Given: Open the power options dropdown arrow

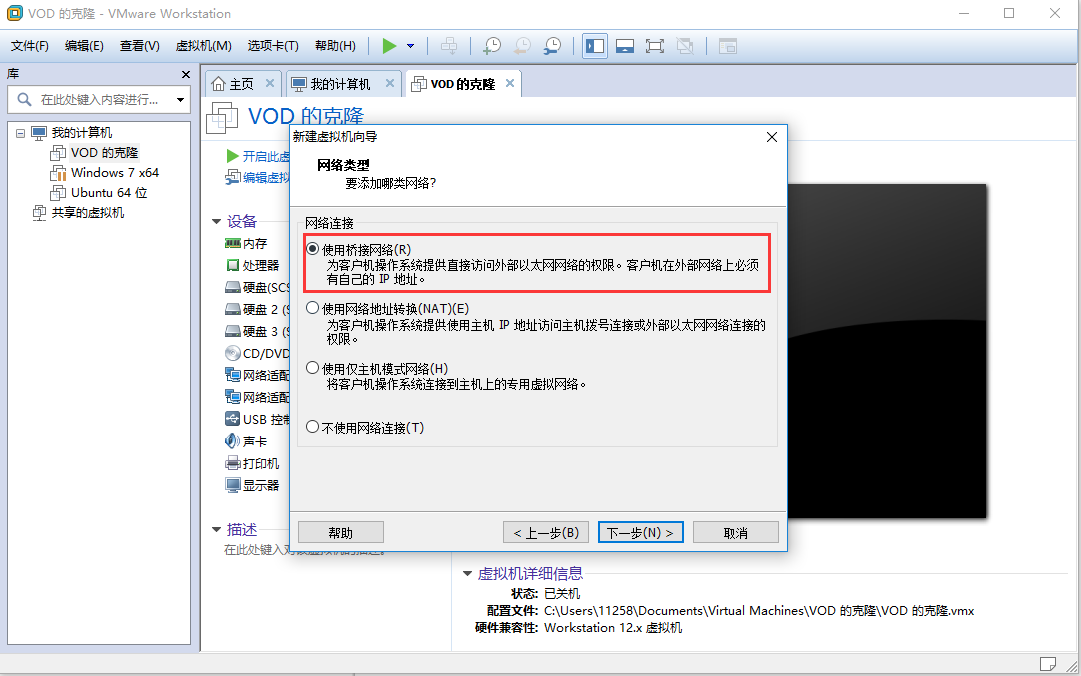Looking at the screenshot, I should pyautogui.click(x=410, y=46).
